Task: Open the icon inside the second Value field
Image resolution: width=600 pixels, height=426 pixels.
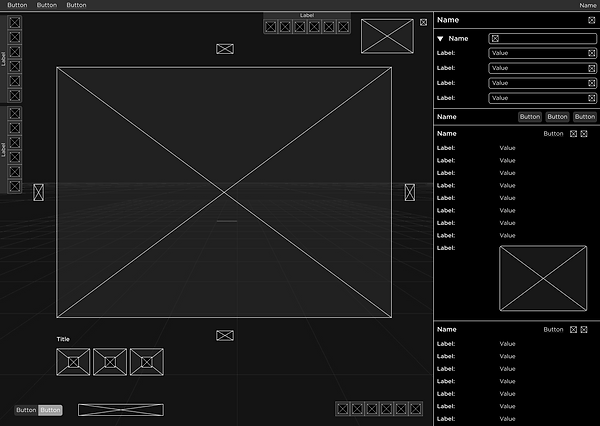Action: click(x=592, y=68)
